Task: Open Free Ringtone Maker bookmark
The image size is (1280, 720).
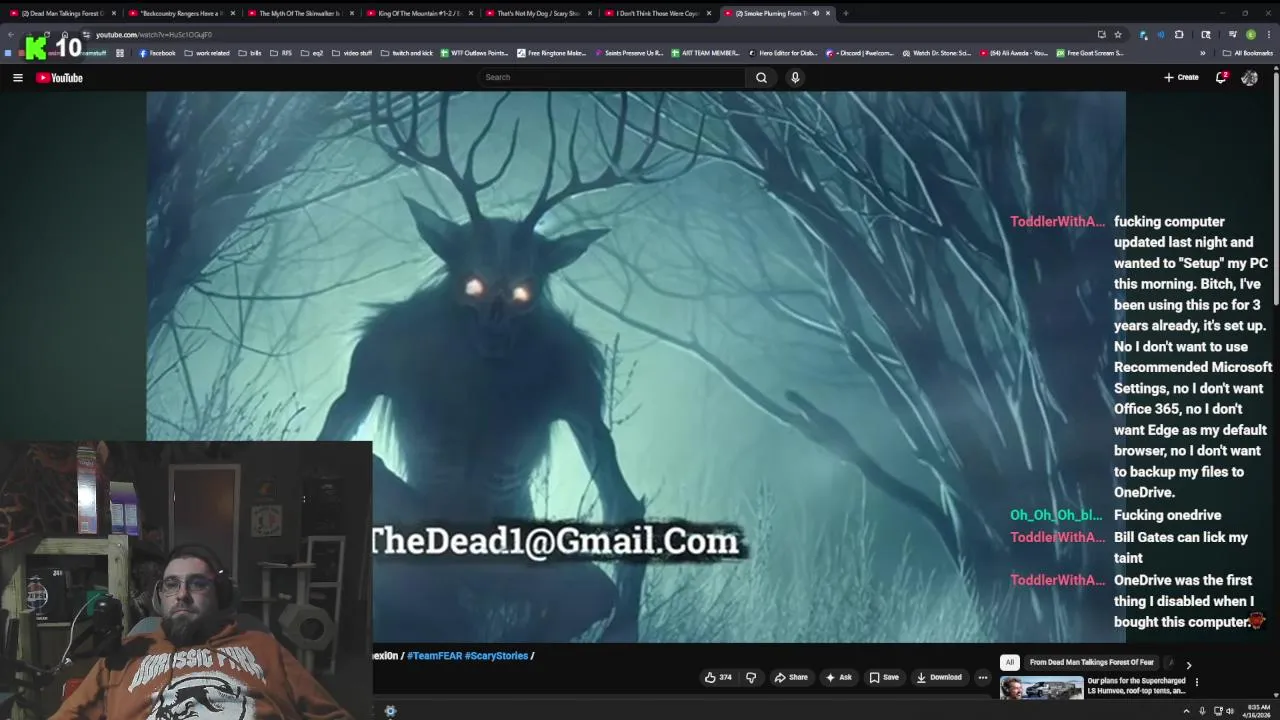Action: coord(551,53)
